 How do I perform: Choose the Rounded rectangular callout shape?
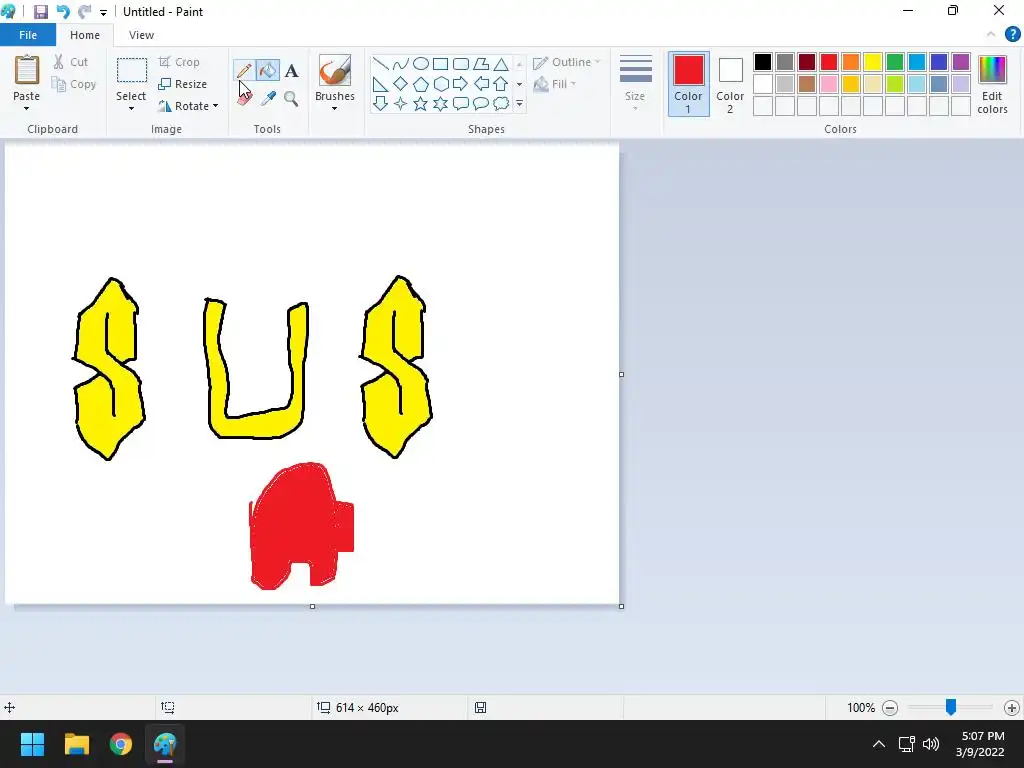click(461, 103)
